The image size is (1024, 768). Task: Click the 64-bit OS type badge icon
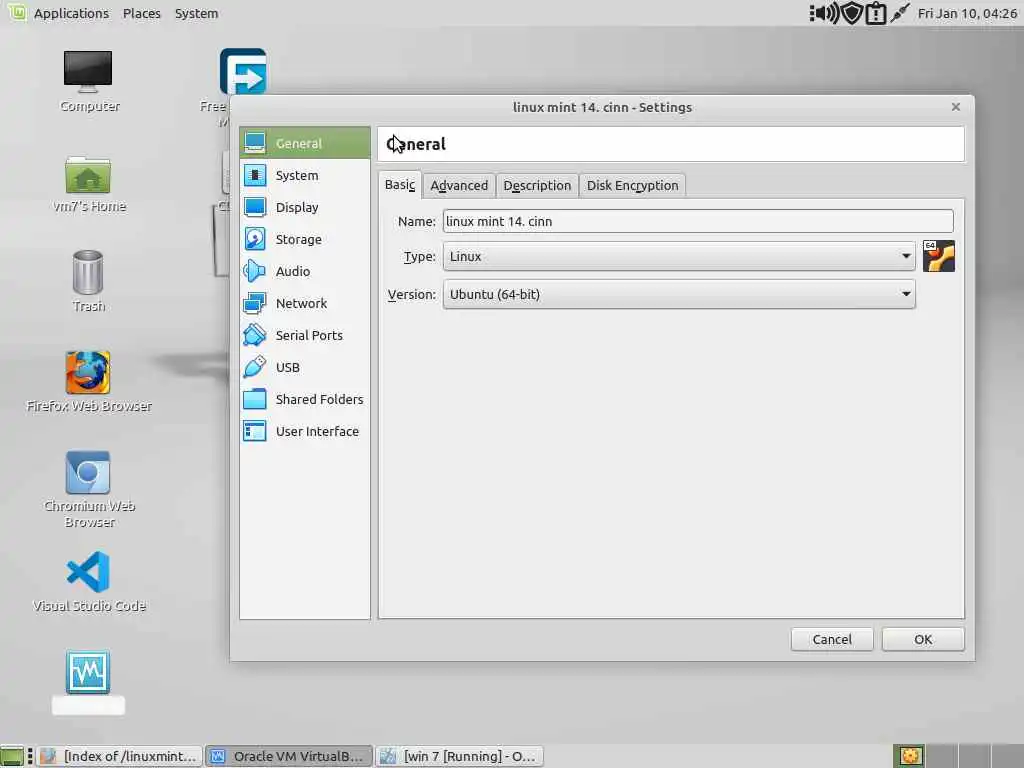938,256
